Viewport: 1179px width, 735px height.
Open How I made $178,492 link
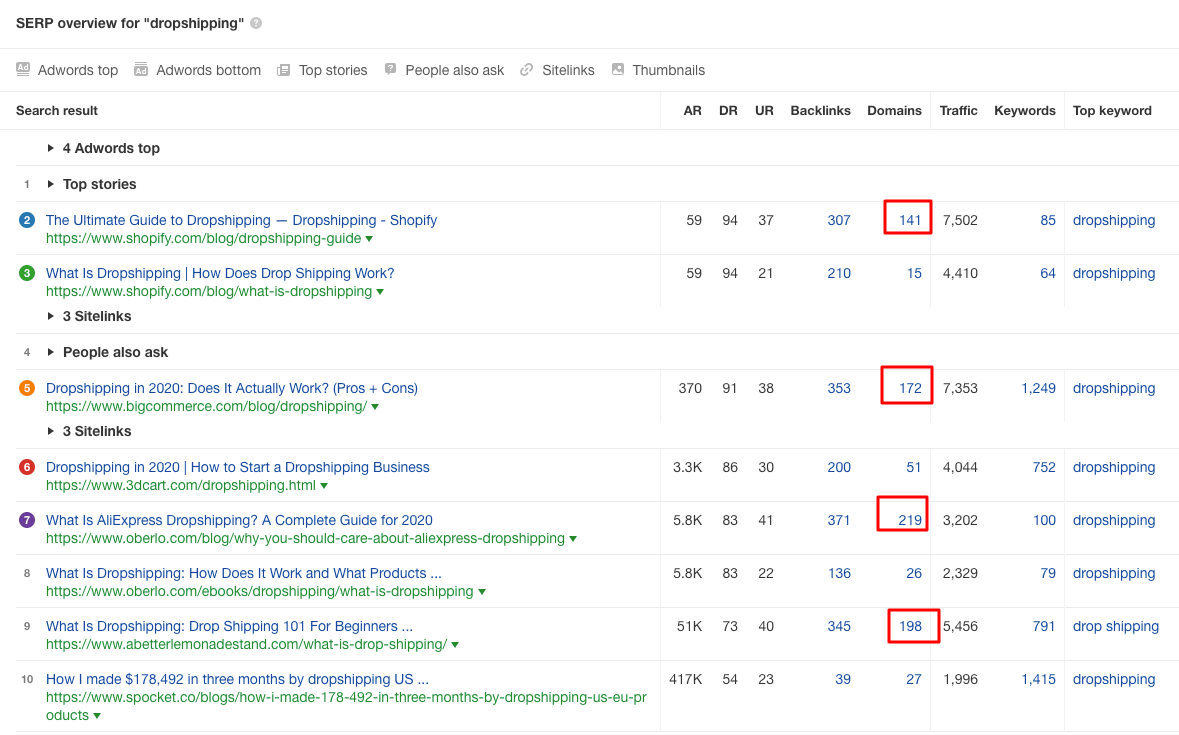(x=237, y=679)
